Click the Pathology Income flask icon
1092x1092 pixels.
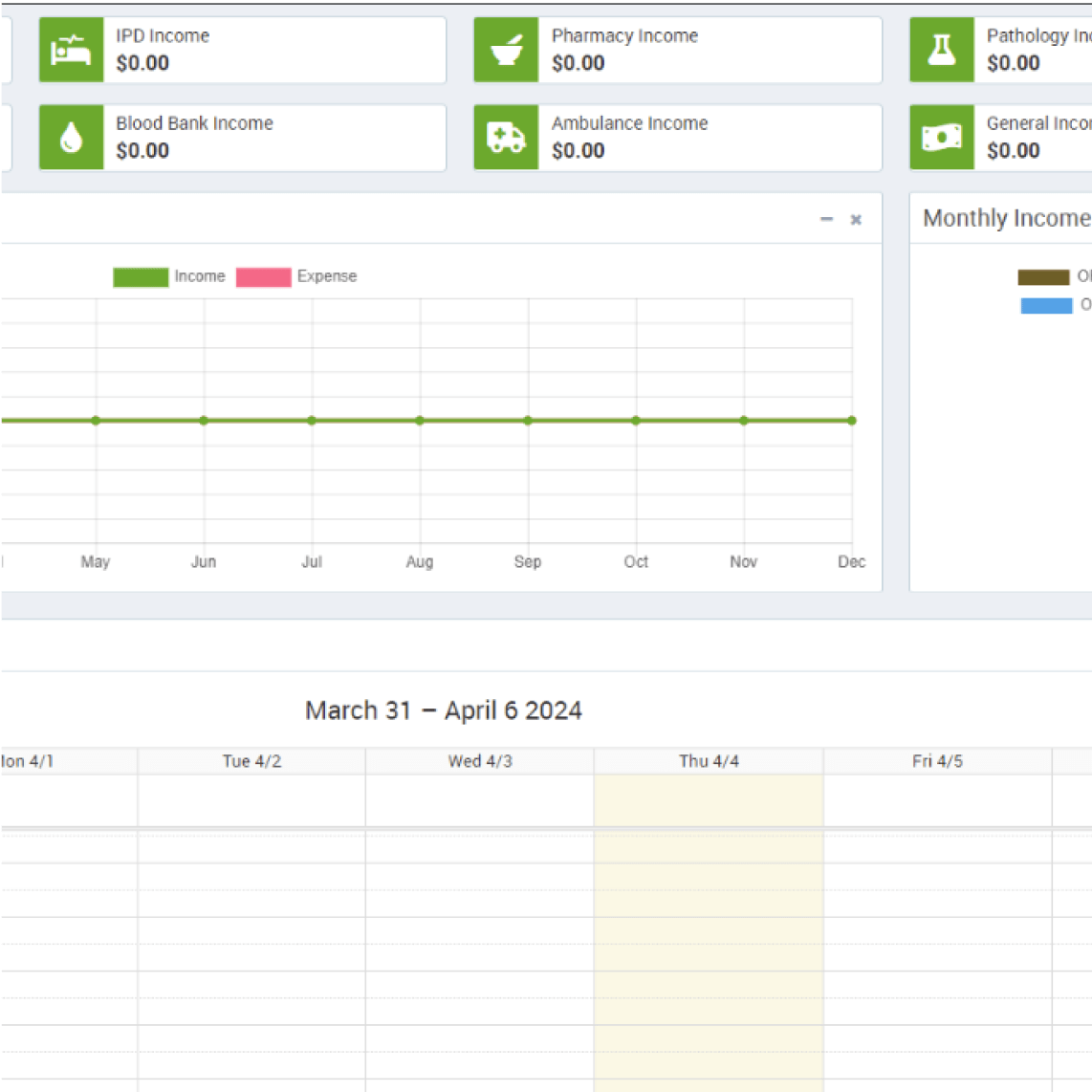(x=941, y=50)
